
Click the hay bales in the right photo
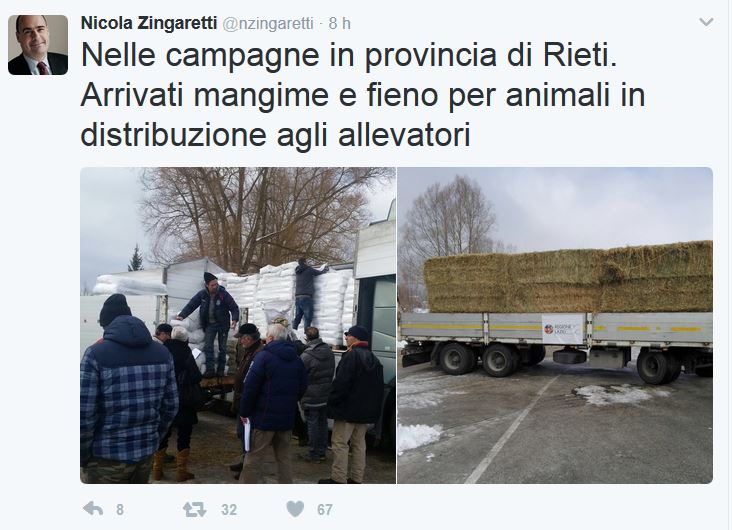(x=568, y=277)
